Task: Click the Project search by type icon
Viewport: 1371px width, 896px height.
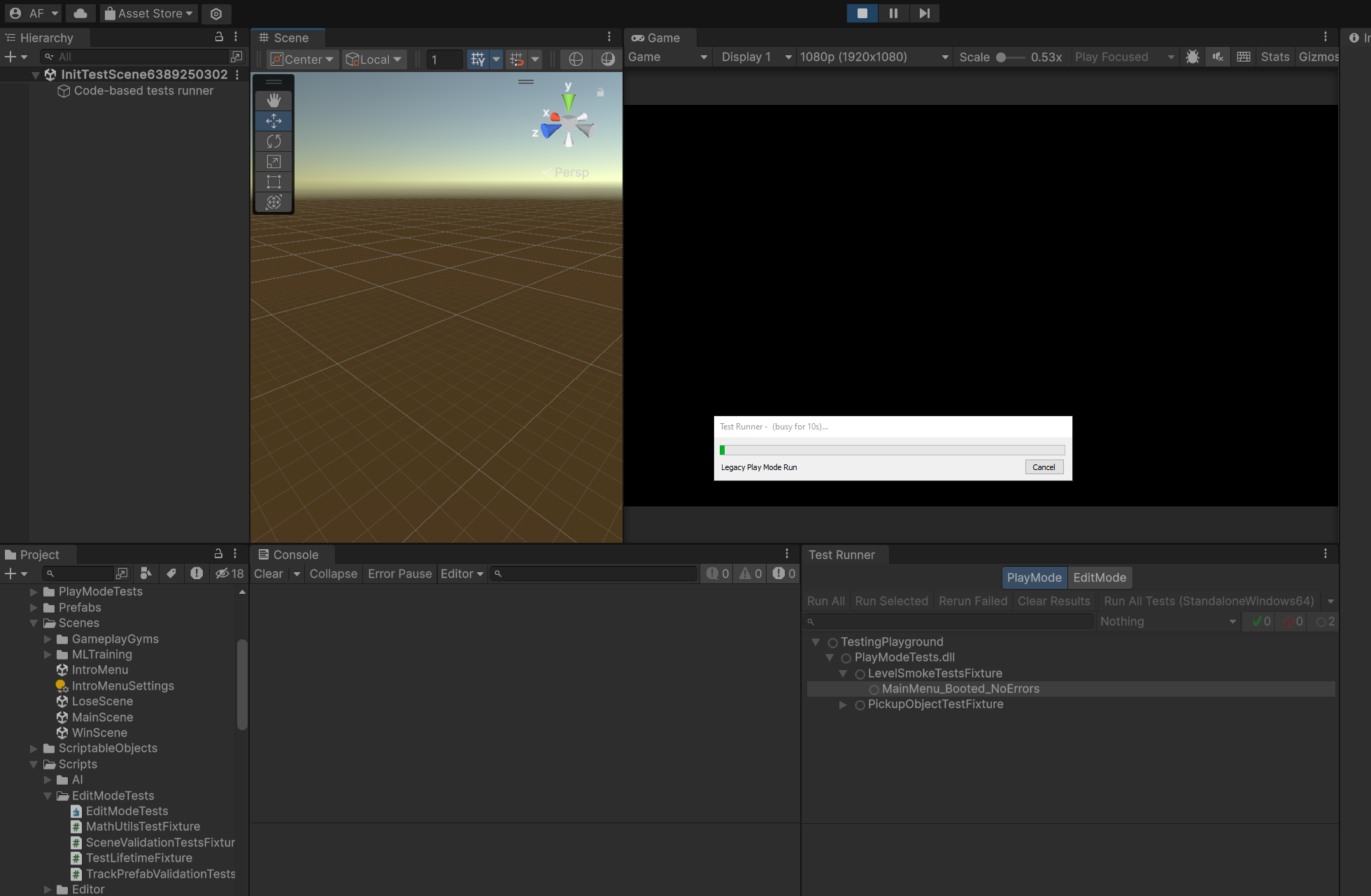Action: 146,574
